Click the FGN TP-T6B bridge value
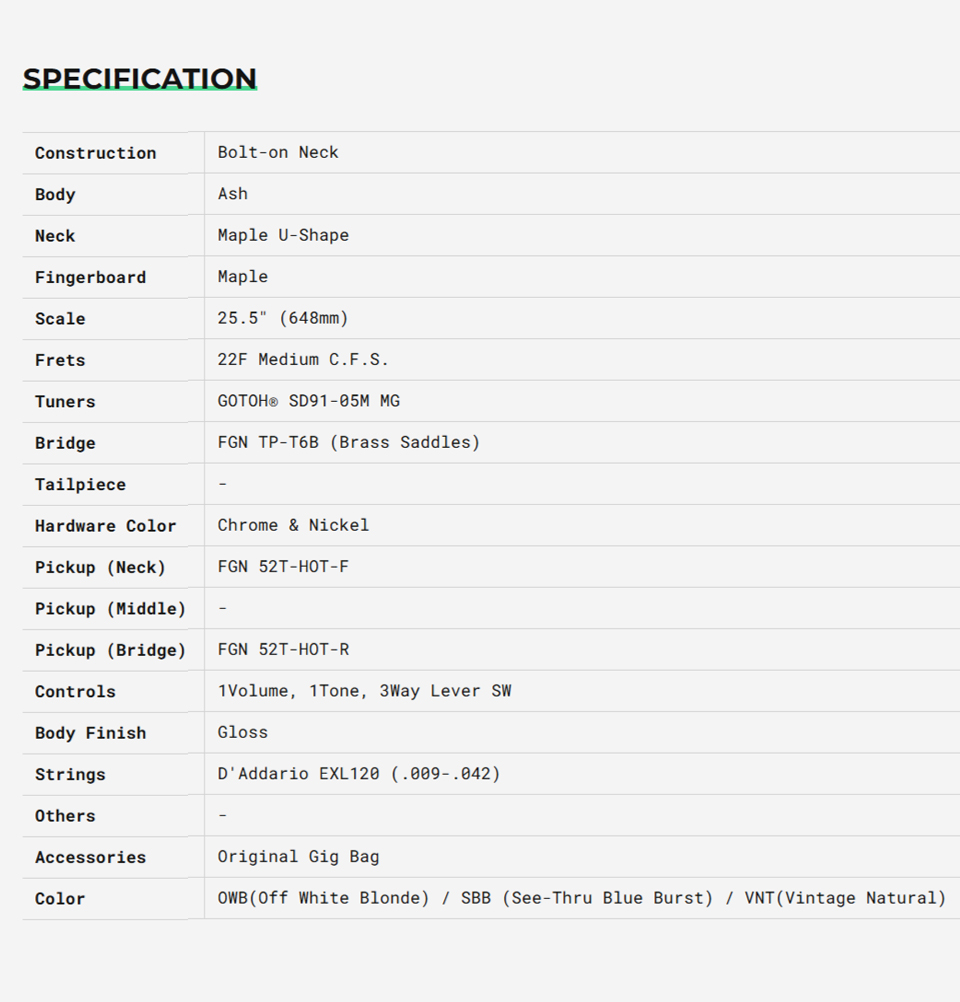Image resolution: width=960 pixels, height=1002 pixels. point(348,442)
